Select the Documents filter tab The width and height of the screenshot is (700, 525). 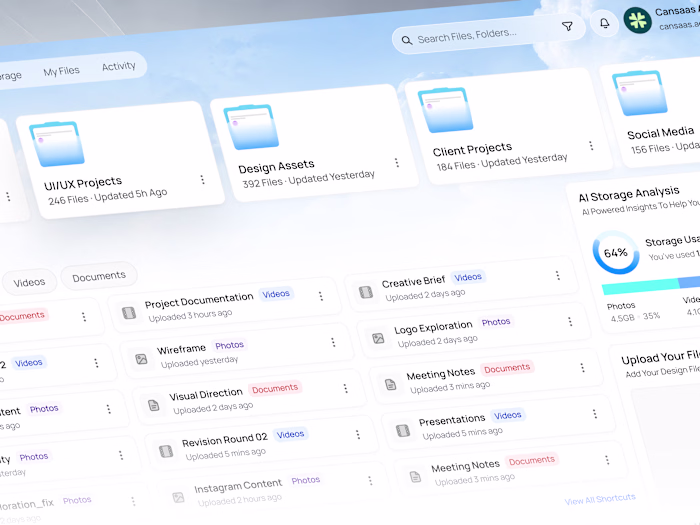[99, 276]
